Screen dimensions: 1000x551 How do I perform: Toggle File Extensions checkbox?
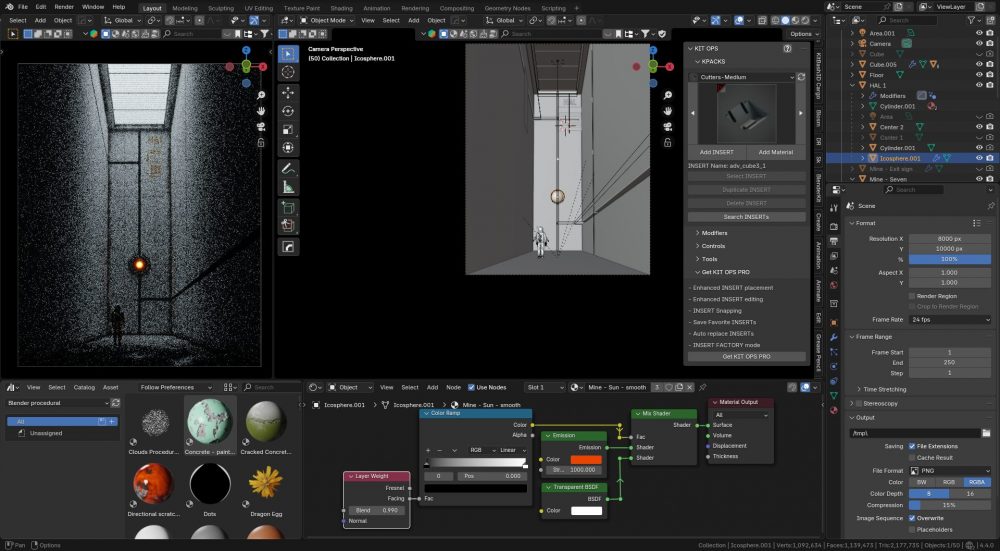coord(912,446)
